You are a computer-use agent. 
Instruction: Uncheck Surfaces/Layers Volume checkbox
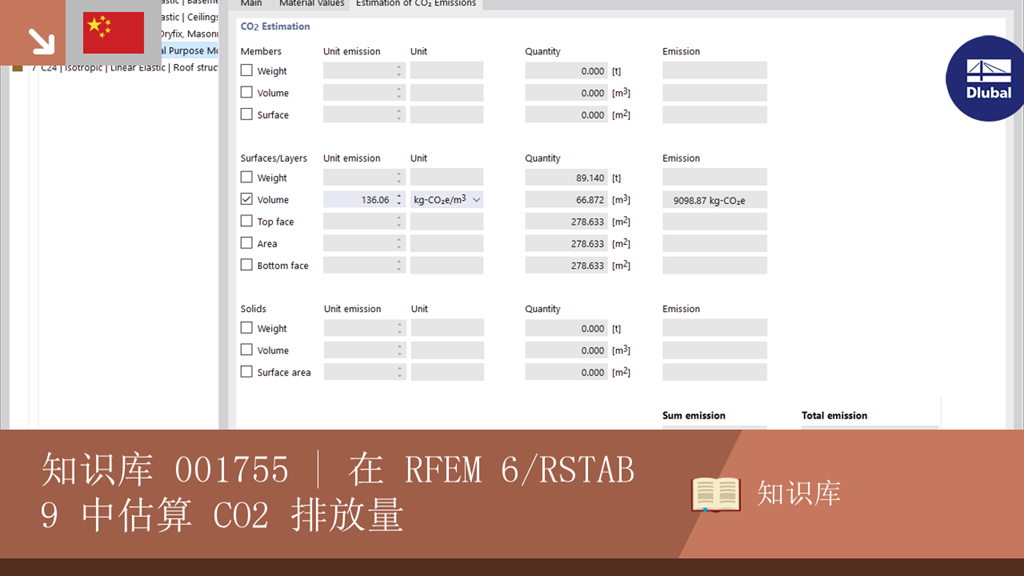point(246,199)
